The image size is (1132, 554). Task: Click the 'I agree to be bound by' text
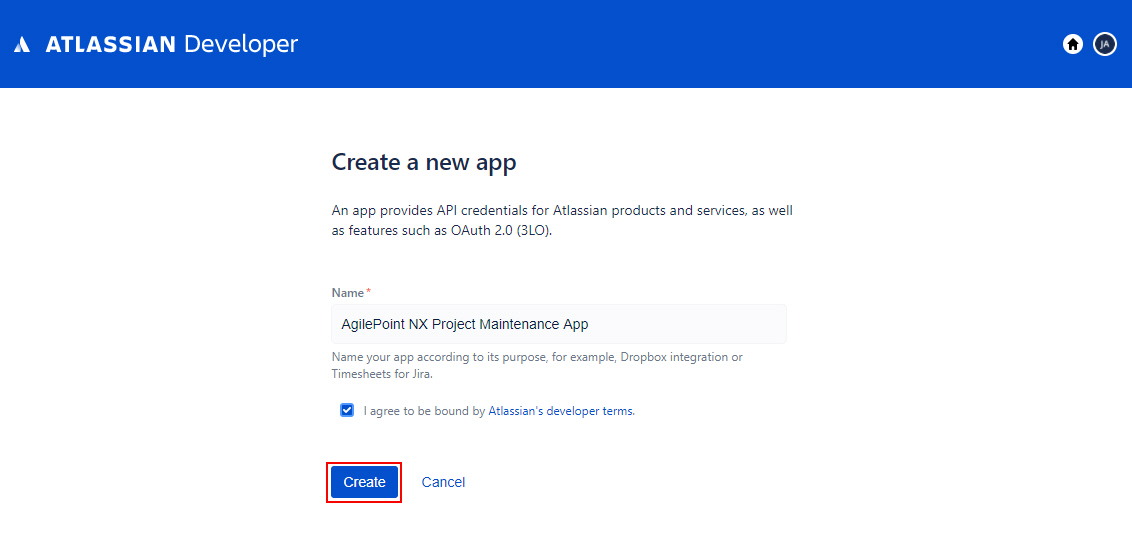424,411
